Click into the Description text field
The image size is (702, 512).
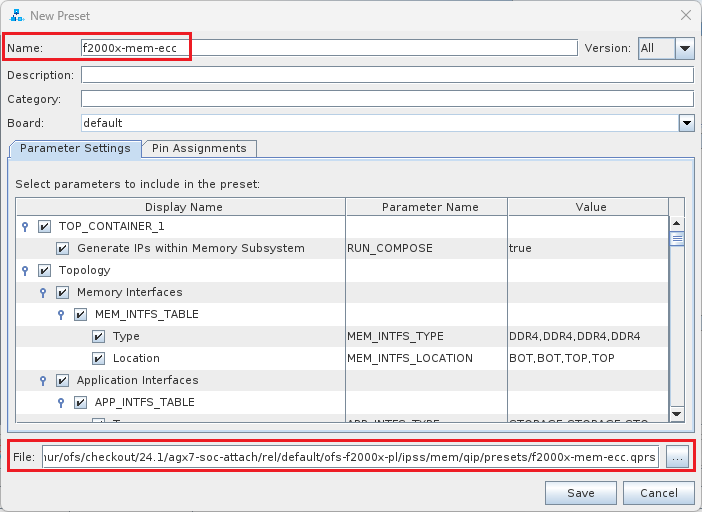pos(386,75)
